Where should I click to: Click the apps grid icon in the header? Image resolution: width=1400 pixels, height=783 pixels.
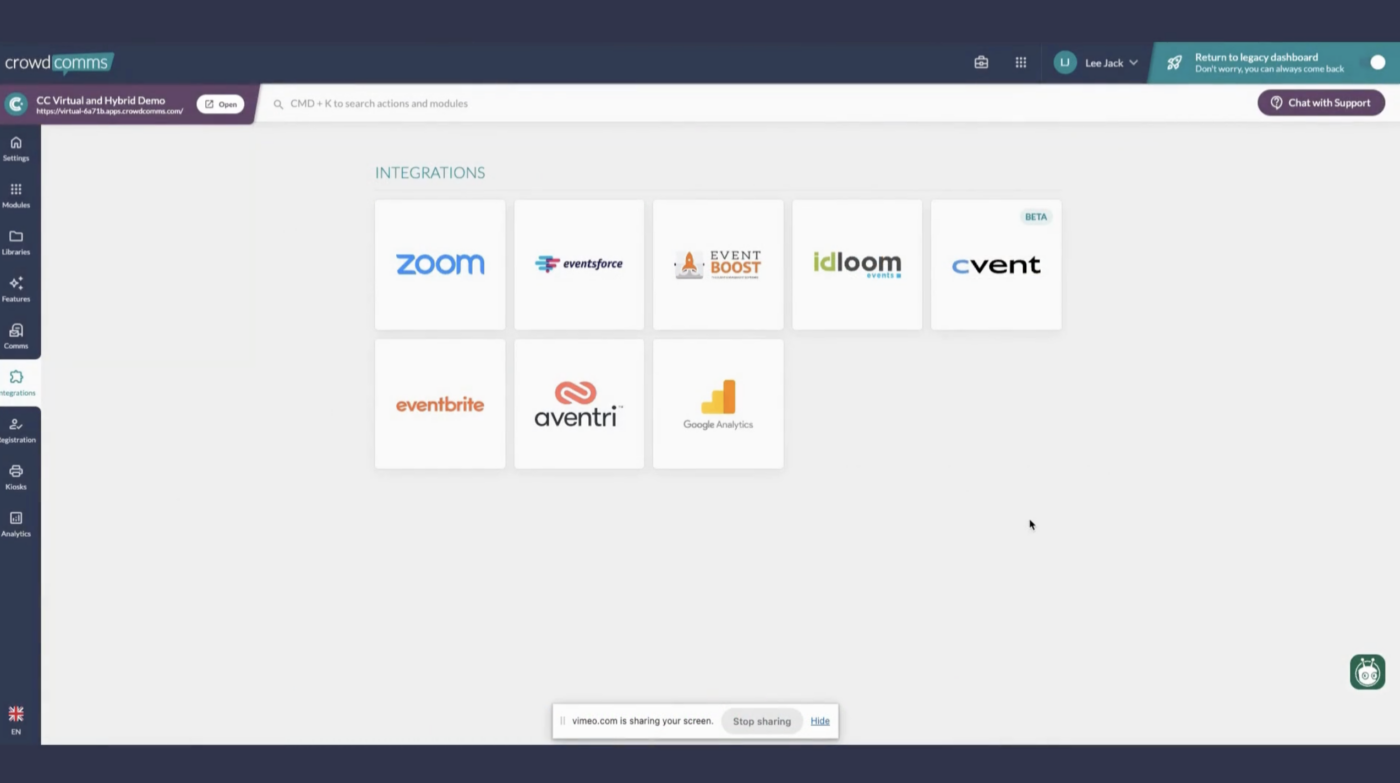[x=1020, y=62]
